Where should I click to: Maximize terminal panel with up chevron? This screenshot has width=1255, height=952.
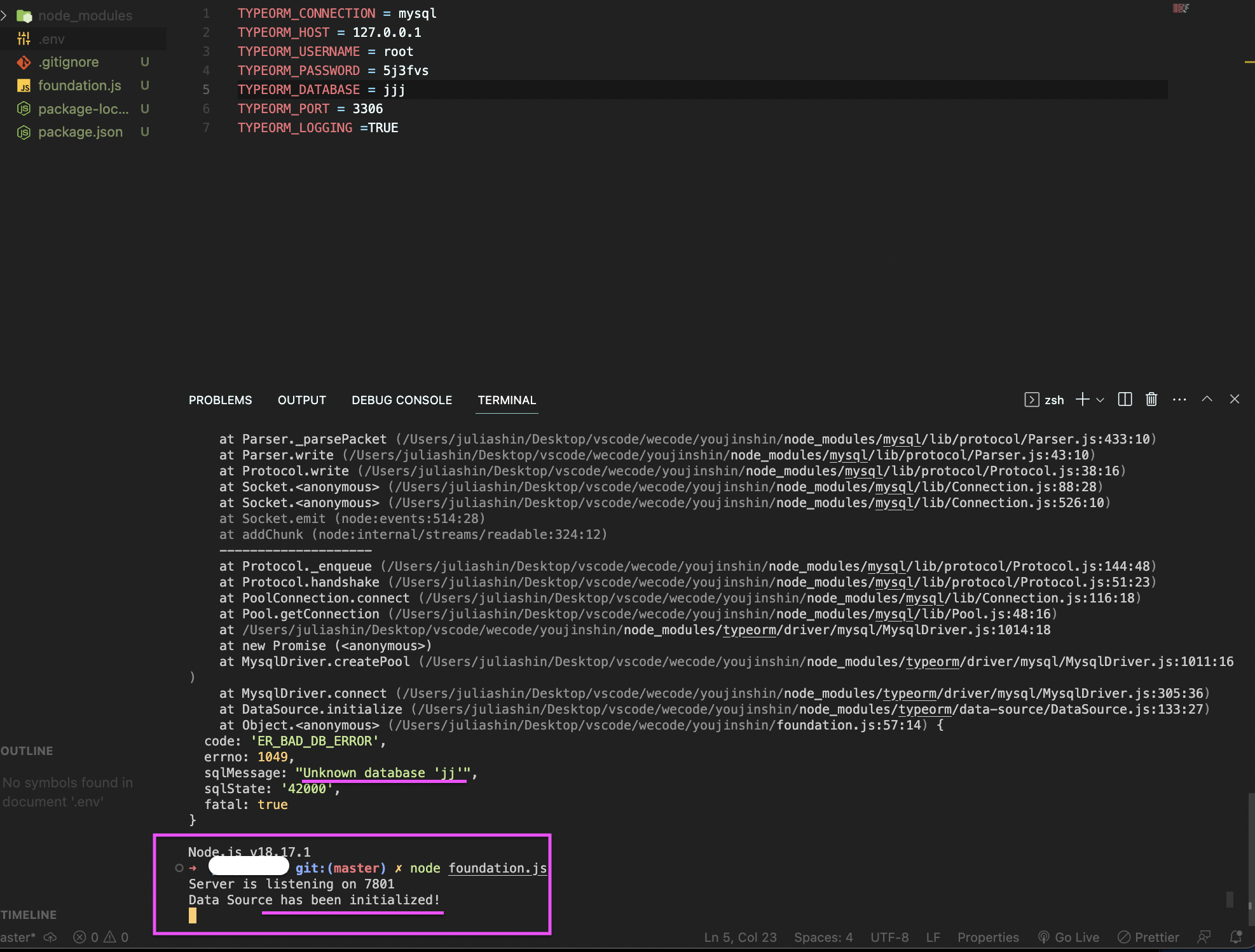point(1207,400)
